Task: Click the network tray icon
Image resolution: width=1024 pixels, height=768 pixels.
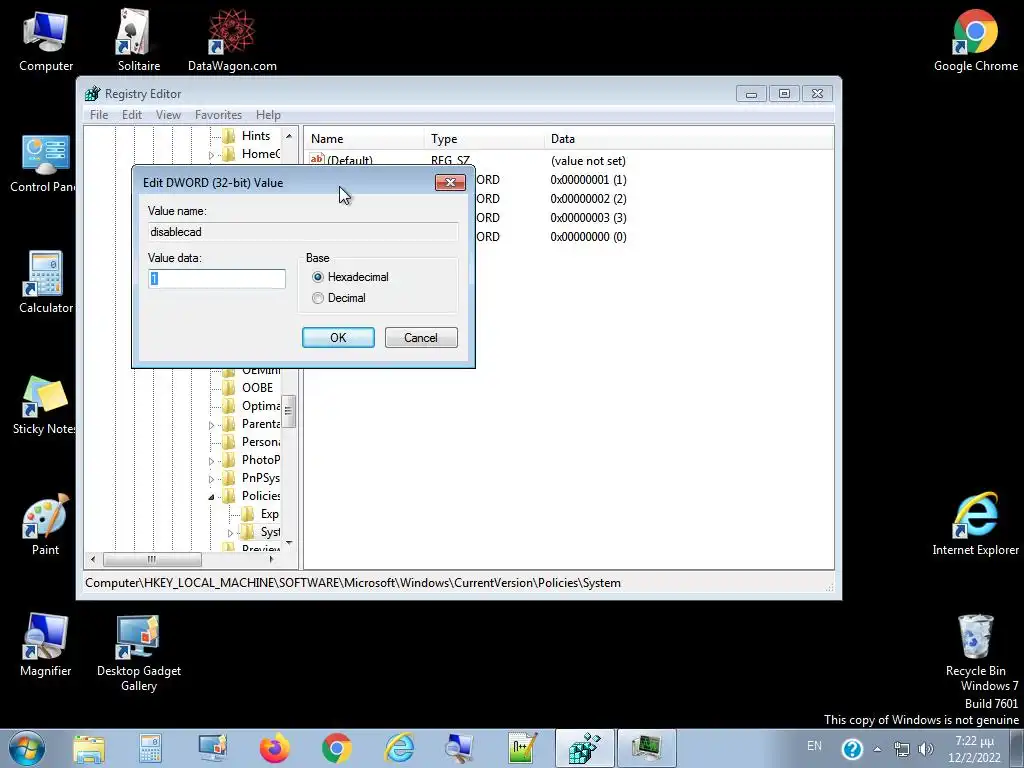Action: [x=901, y=748]
